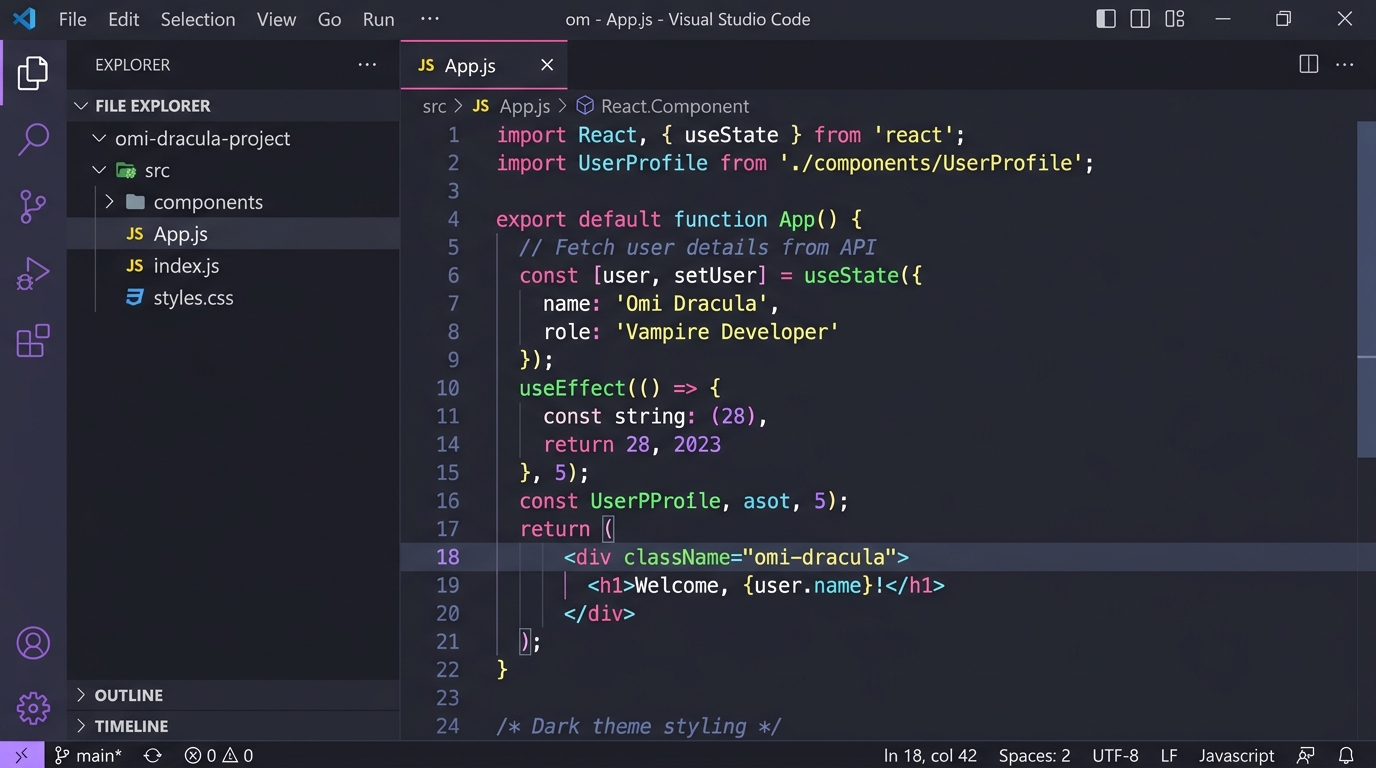Image resolution: width=1376 pixels, height=768 pixels.
Task: Click the editor vertical scrollbar
Action: 1366,290
